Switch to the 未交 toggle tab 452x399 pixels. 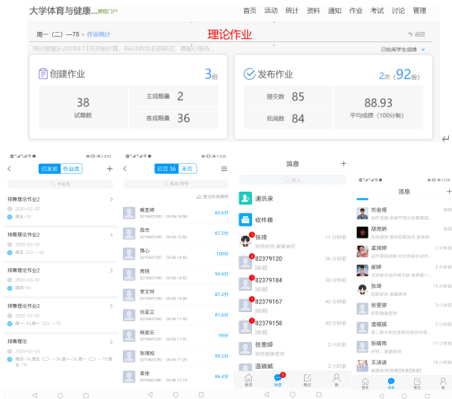pos(187,169)
